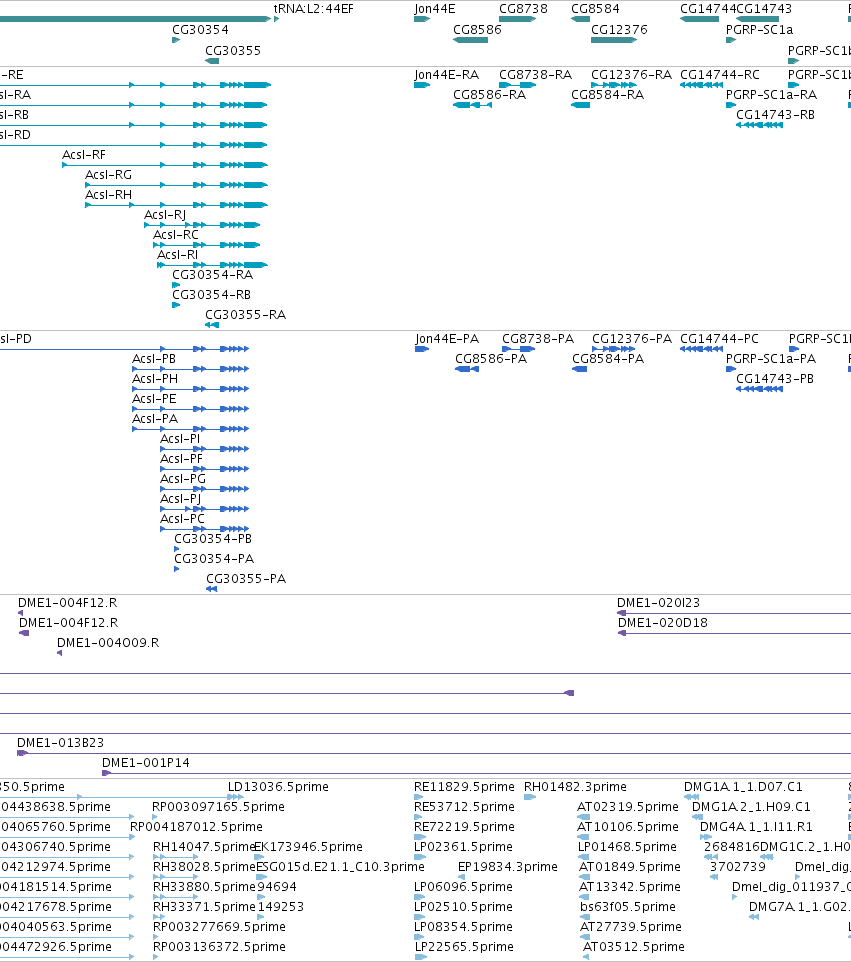Select the CG30355 gene label

pyautogui.click(x=233, y=50)
